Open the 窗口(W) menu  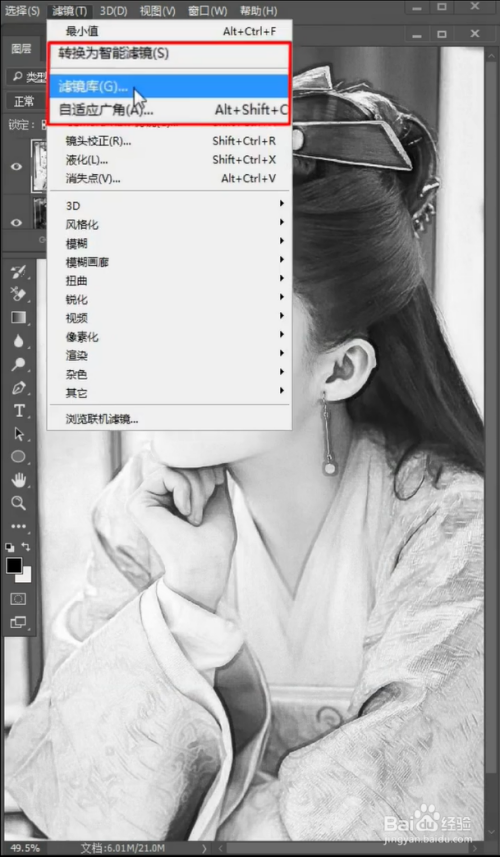point(208,10)
